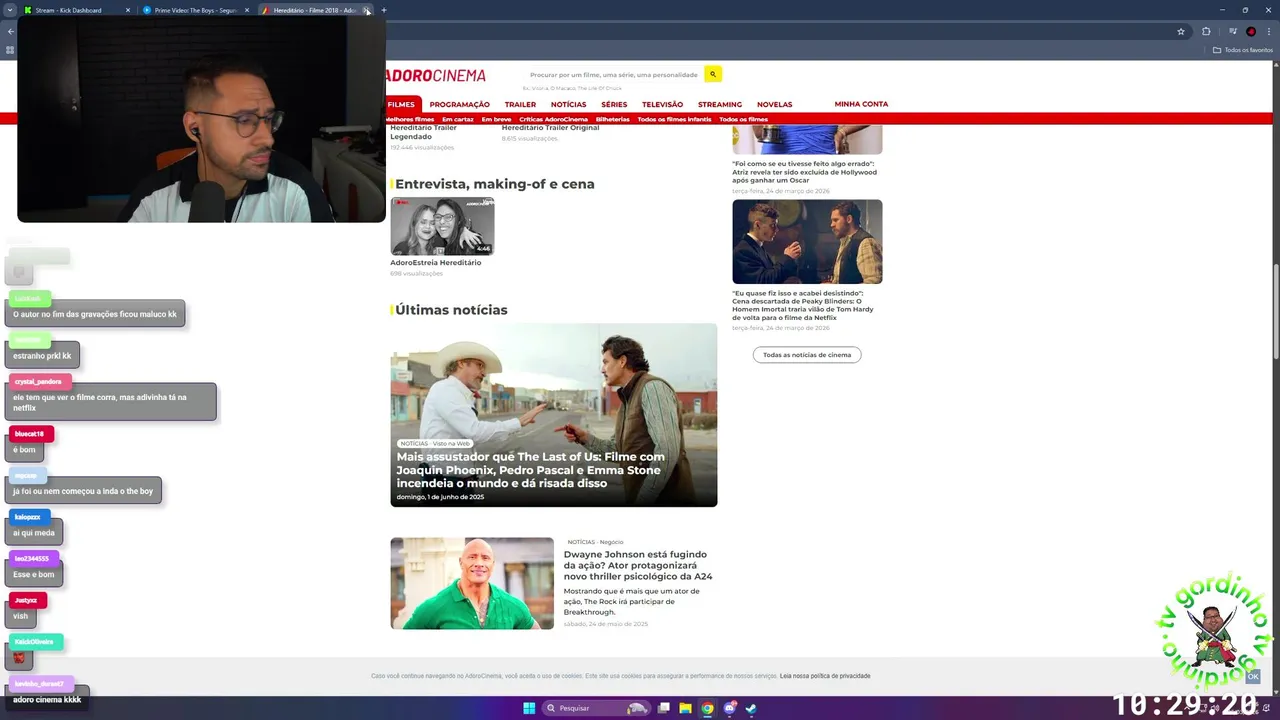The height and width of the screenshot is (720, 1280).
Task: Open the Todos os favoritos bookmarks folder
Action: [x=1243, y=50]
